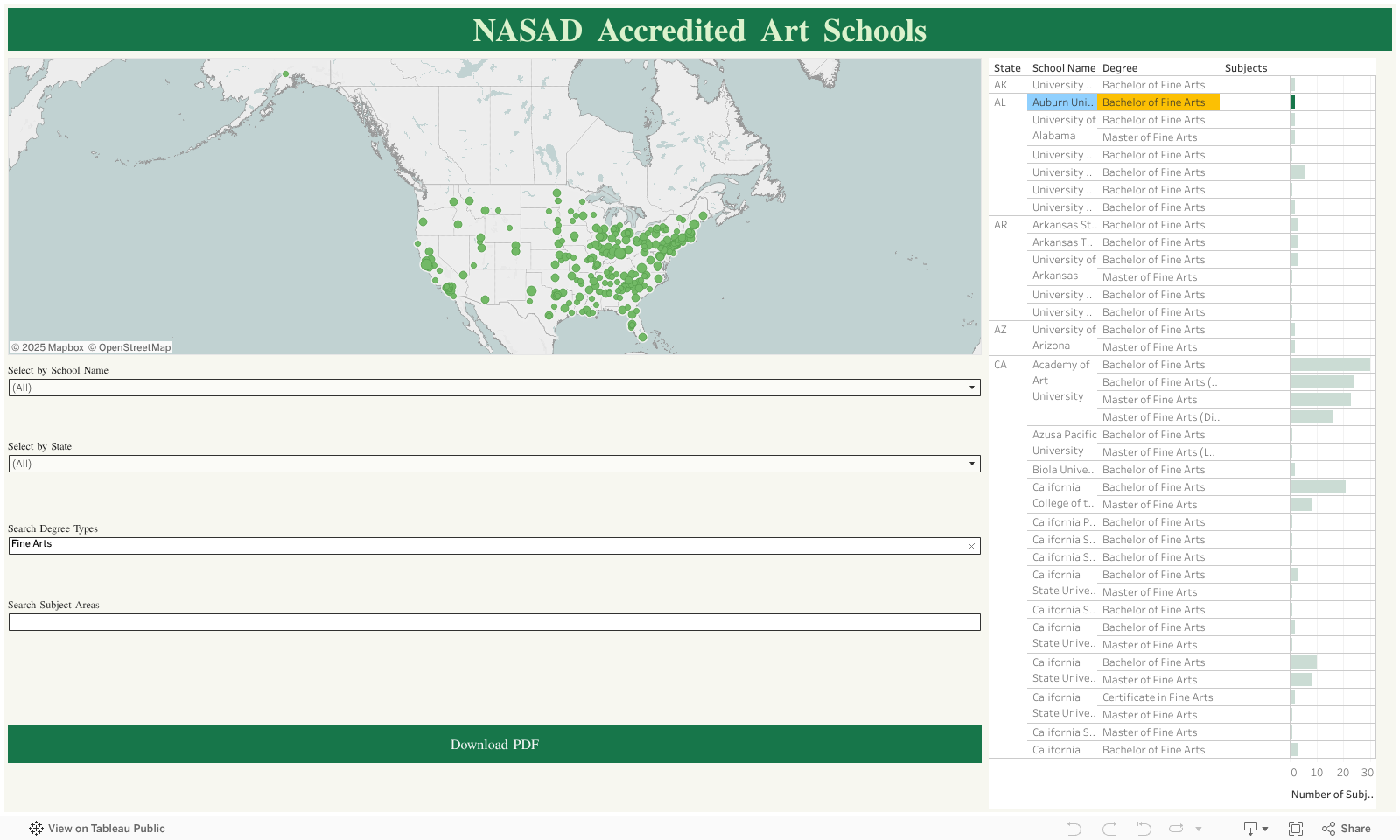The height and width of the screenshot is (840, 1400).
Task: Click the State column header
Action: click(x=1007, y=68)
